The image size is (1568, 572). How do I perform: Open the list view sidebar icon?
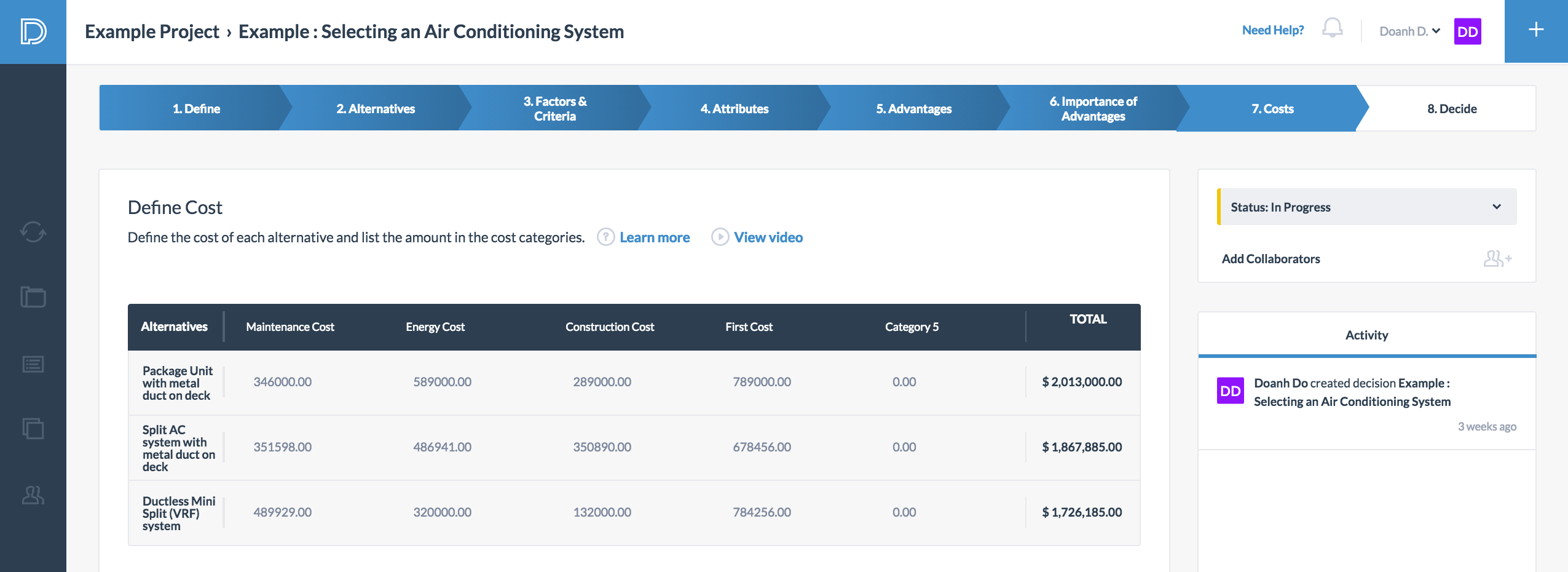coord(33,364)
